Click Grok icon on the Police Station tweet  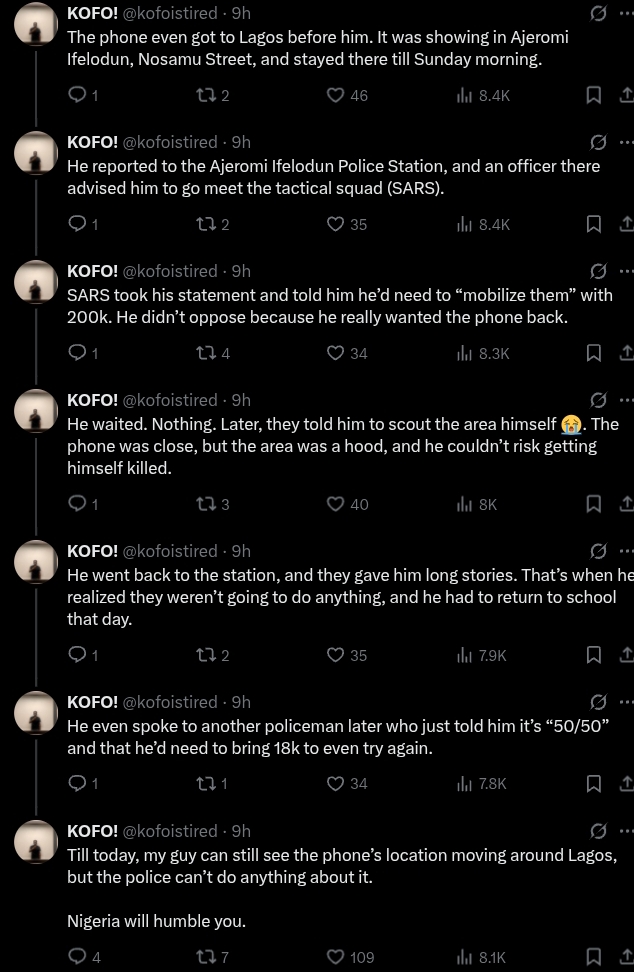598,142
